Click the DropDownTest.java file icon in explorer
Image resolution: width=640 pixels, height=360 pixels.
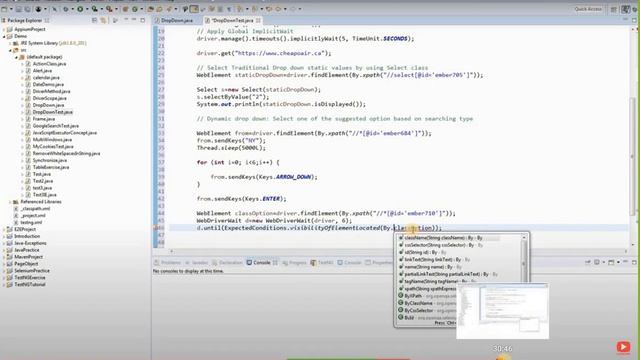(x=28, y=112)
